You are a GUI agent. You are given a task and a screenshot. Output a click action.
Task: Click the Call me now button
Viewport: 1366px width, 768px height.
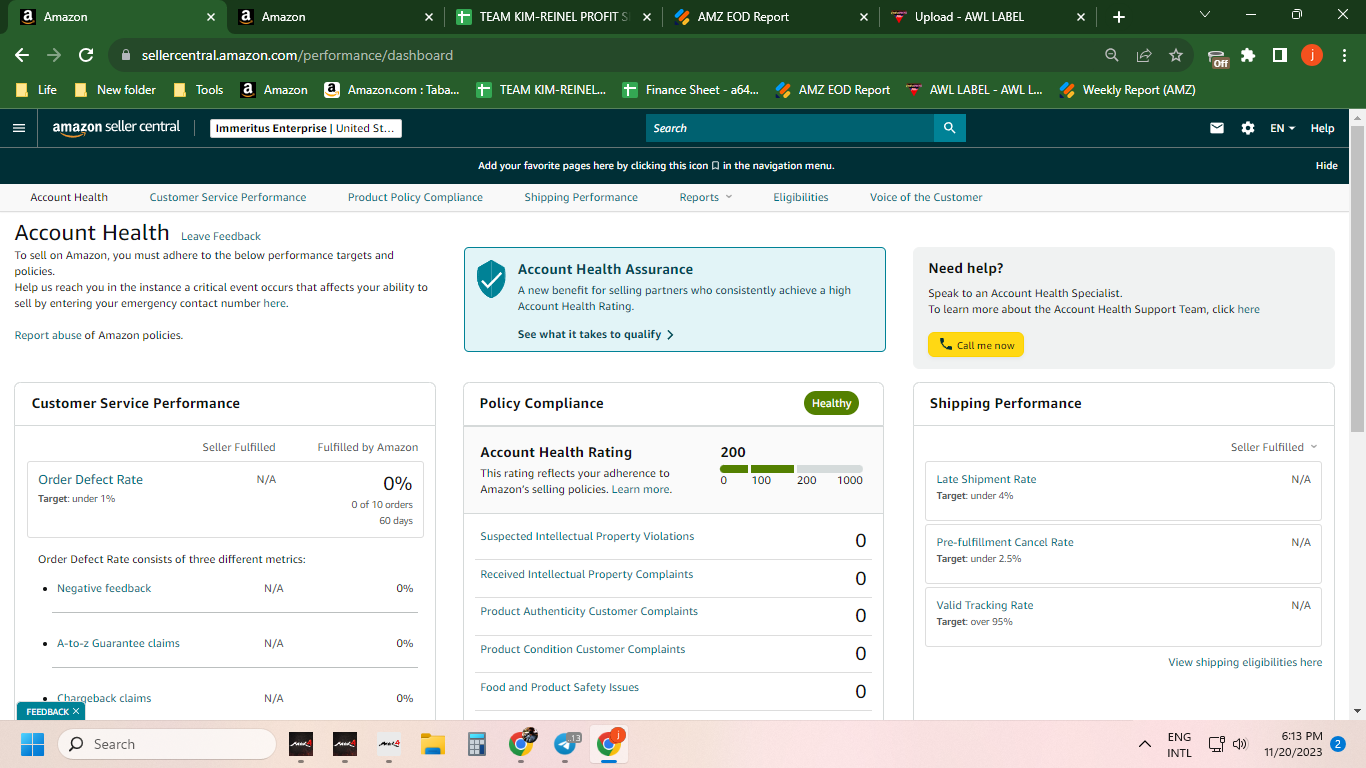point(976,345)
